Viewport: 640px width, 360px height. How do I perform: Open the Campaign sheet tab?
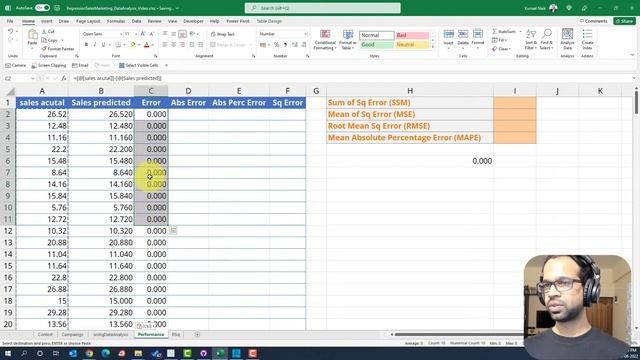[72, 334]
